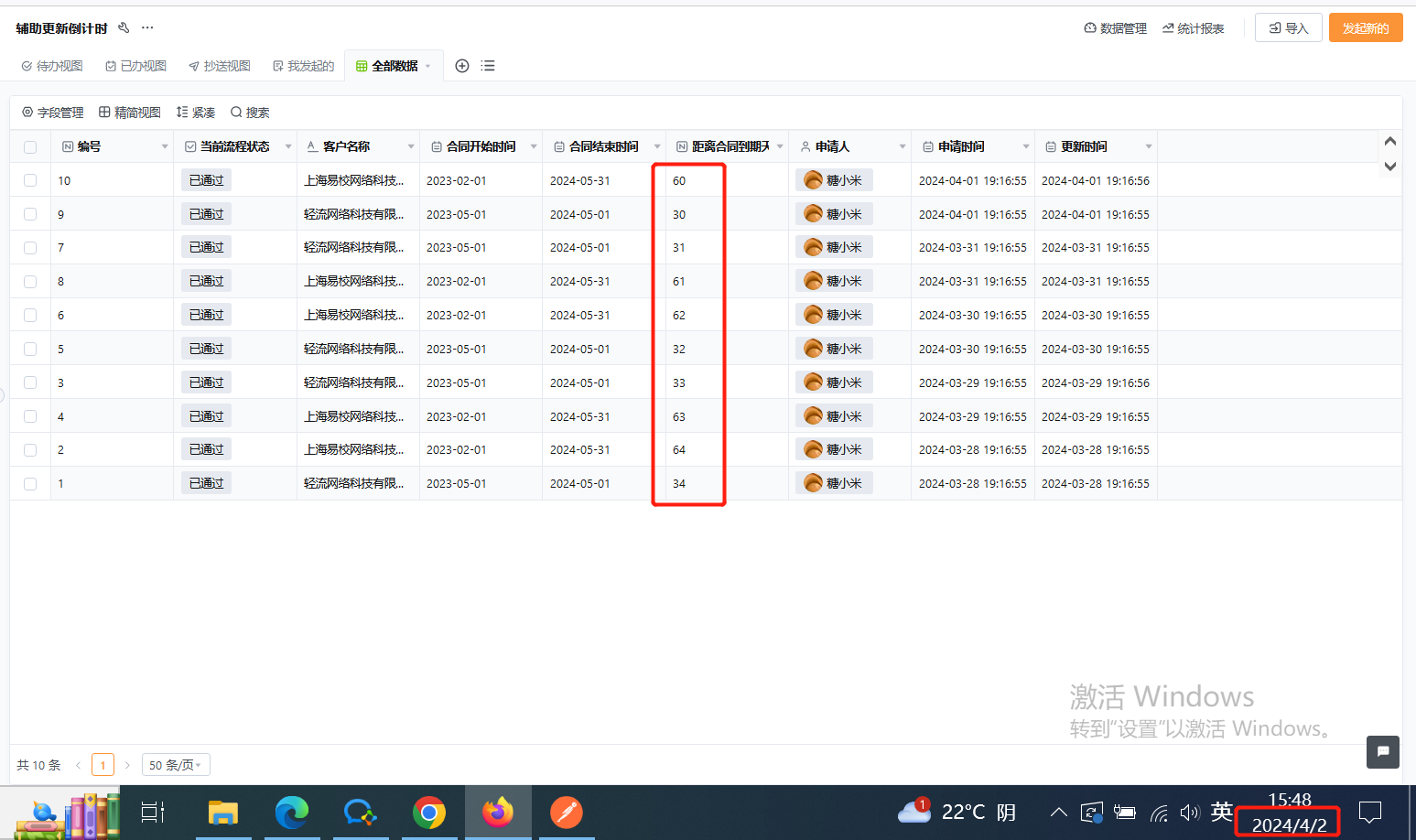Open 统计报表 statistics report
The height and width of the screenshot is (840, 1416).
pos(1193,28)
